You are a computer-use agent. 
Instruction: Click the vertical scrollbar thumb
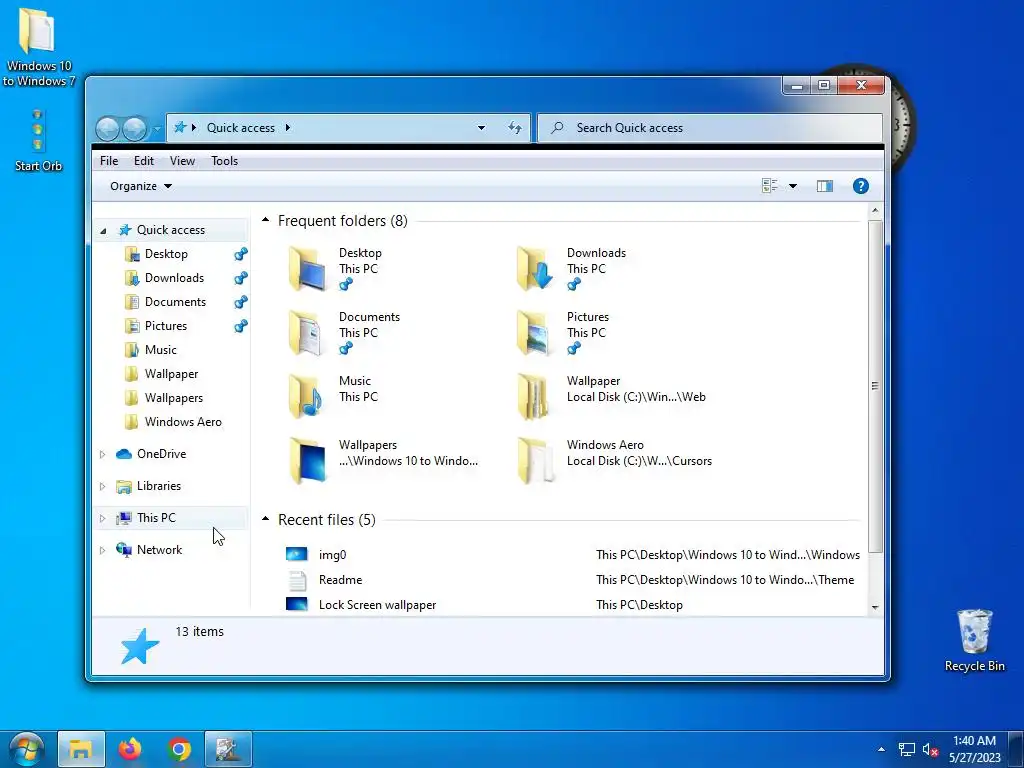[x=875, y=386]
